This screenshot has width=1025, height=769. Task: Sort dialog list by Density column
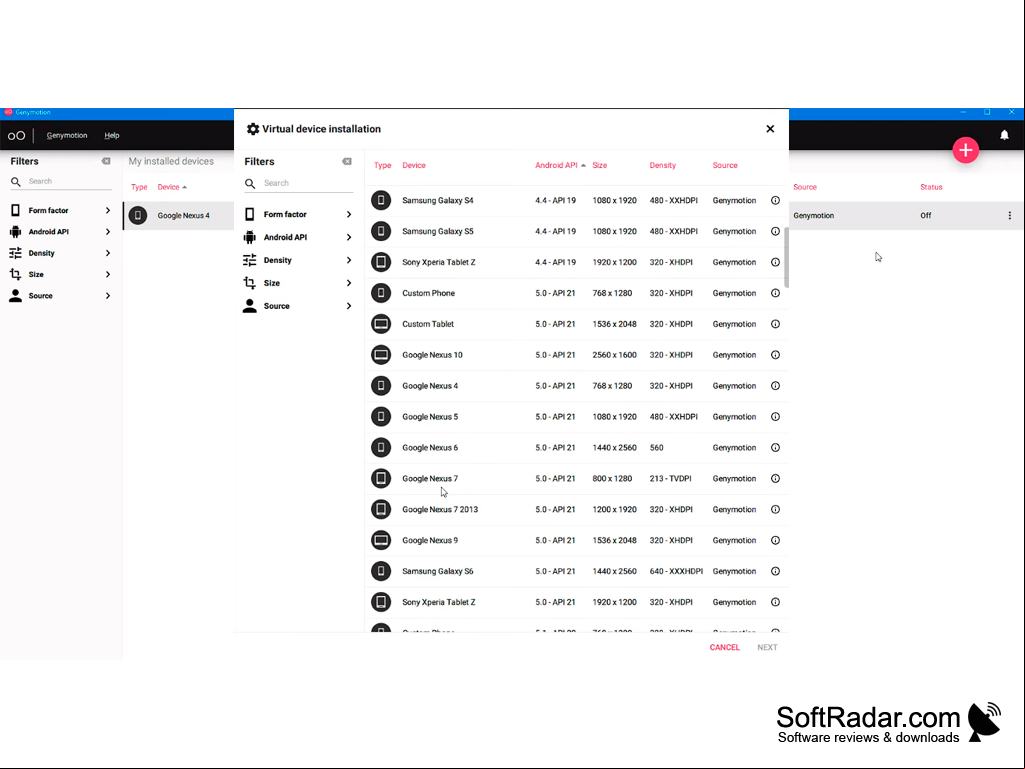click(662, 165)
